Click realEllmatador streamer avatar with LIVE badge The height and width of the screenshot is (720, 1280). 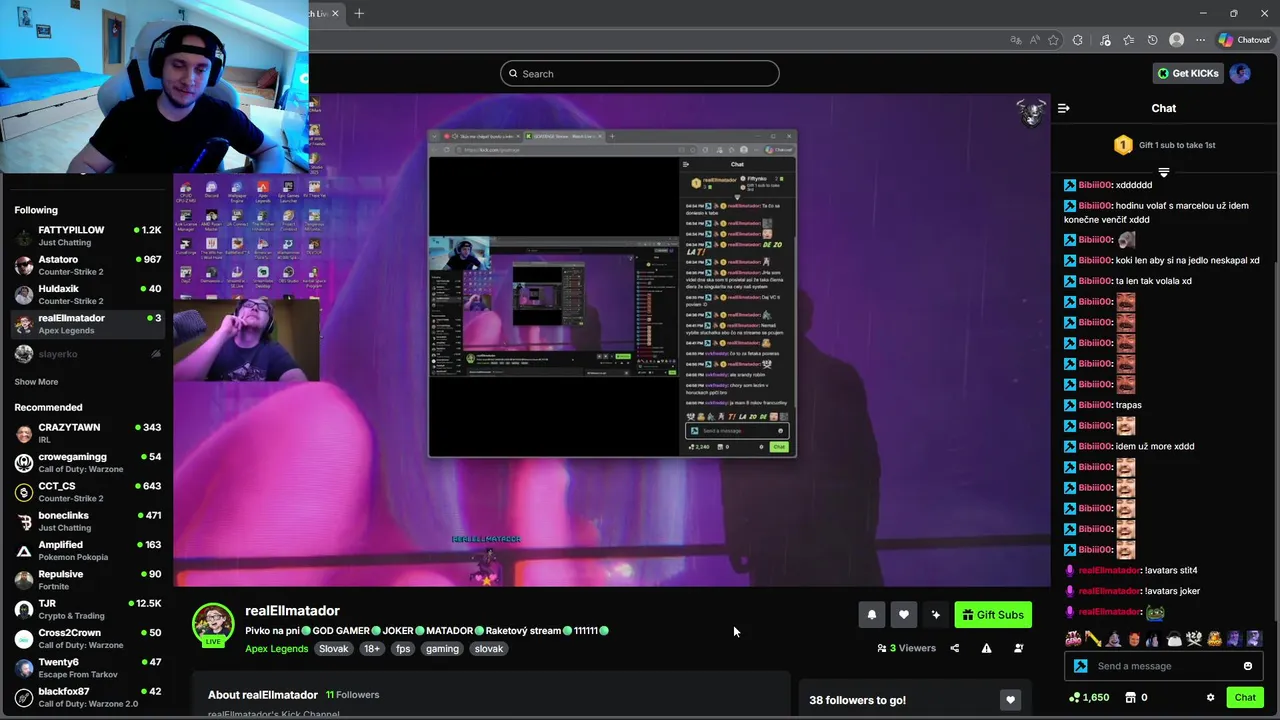point(213,625)
